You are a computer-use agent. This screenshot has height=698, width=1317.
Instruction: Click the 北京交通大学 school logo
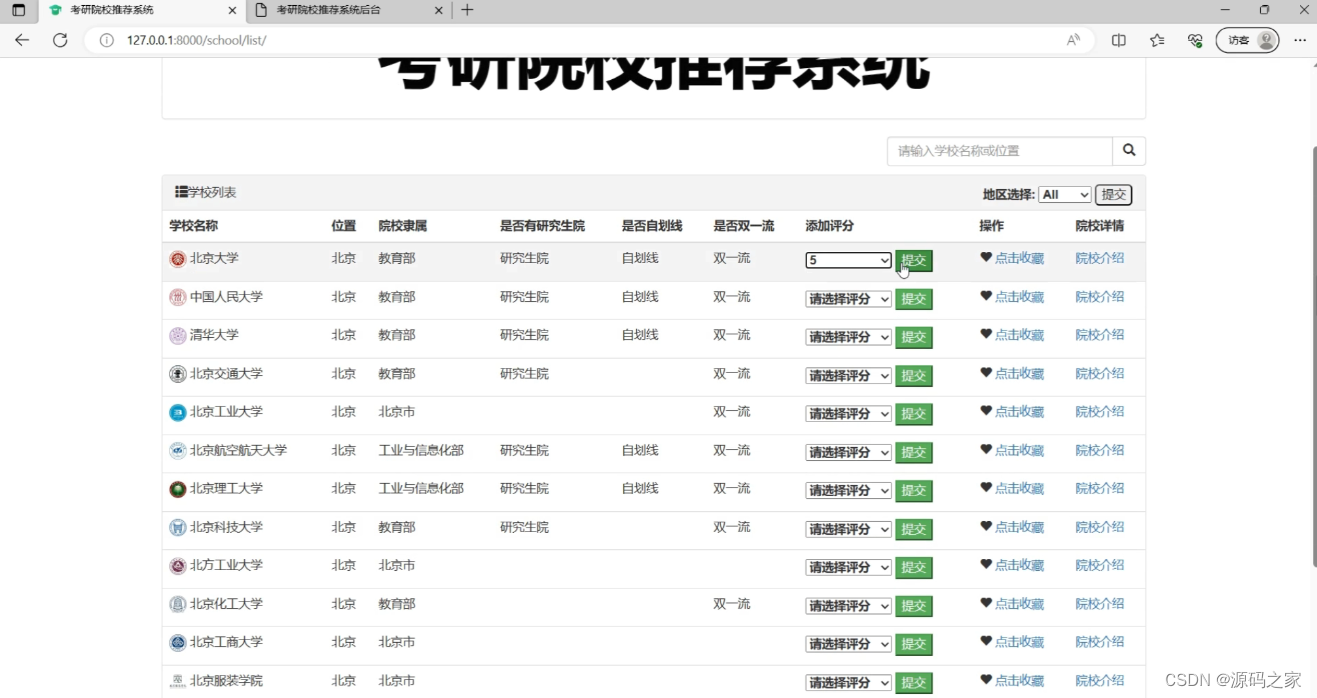click(x=178, y=374)
